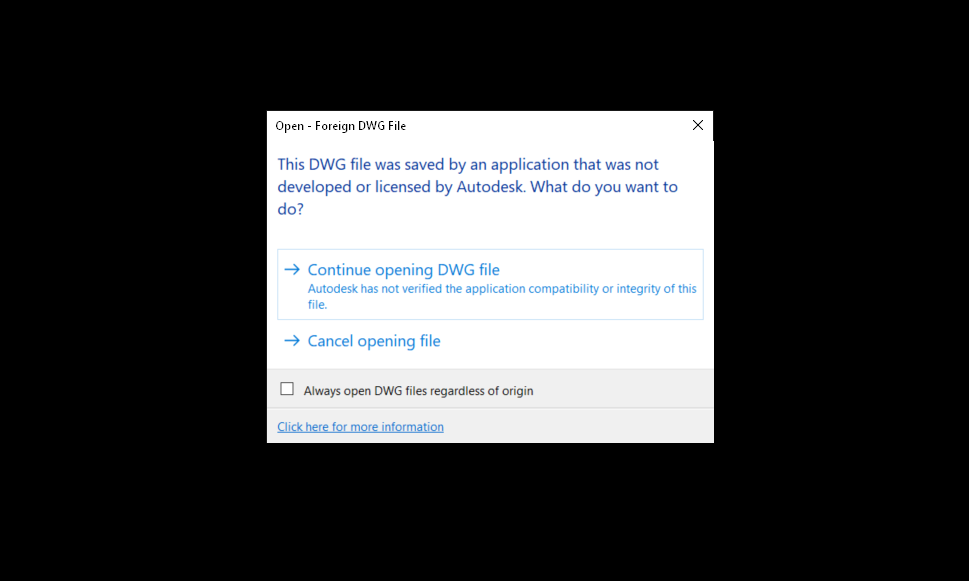Click the arrow icon beside Cancel opening file
Viewport: 969px width, 581px height.
pyautogui.click(x=292, y=341)
